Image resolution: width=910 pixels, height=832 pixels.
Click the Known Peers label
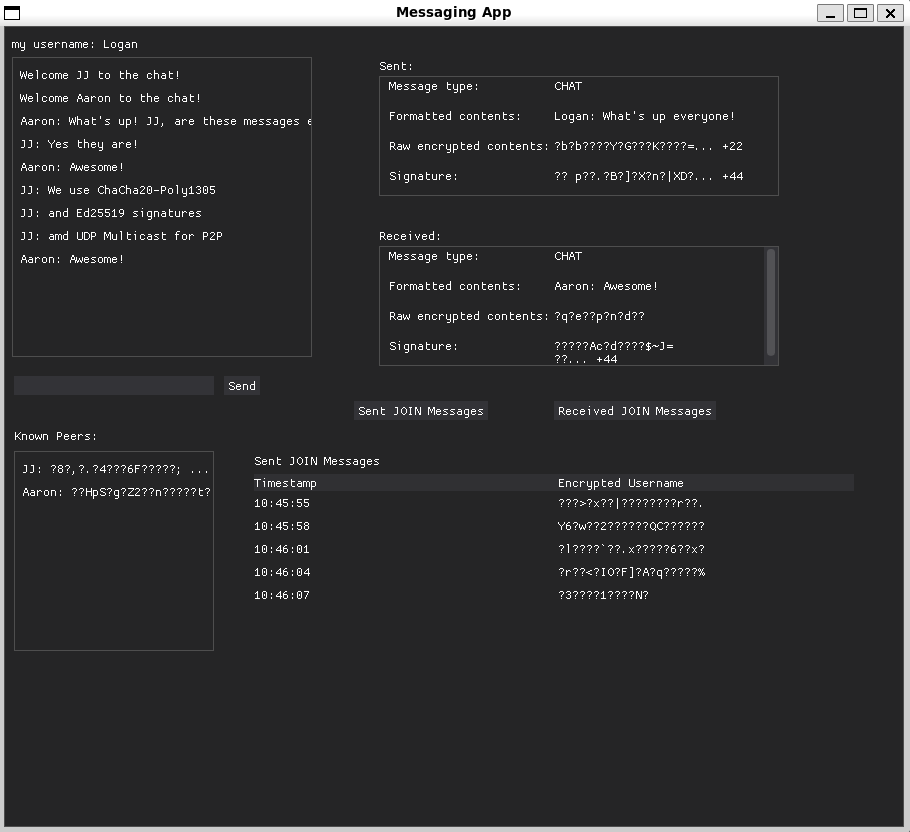[x=55, y=436]
